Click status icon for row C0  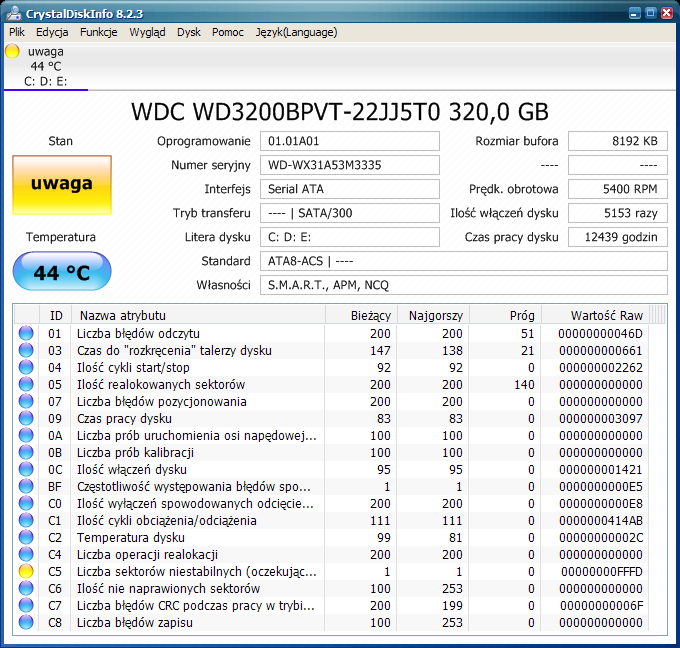(x=26, y=503)
